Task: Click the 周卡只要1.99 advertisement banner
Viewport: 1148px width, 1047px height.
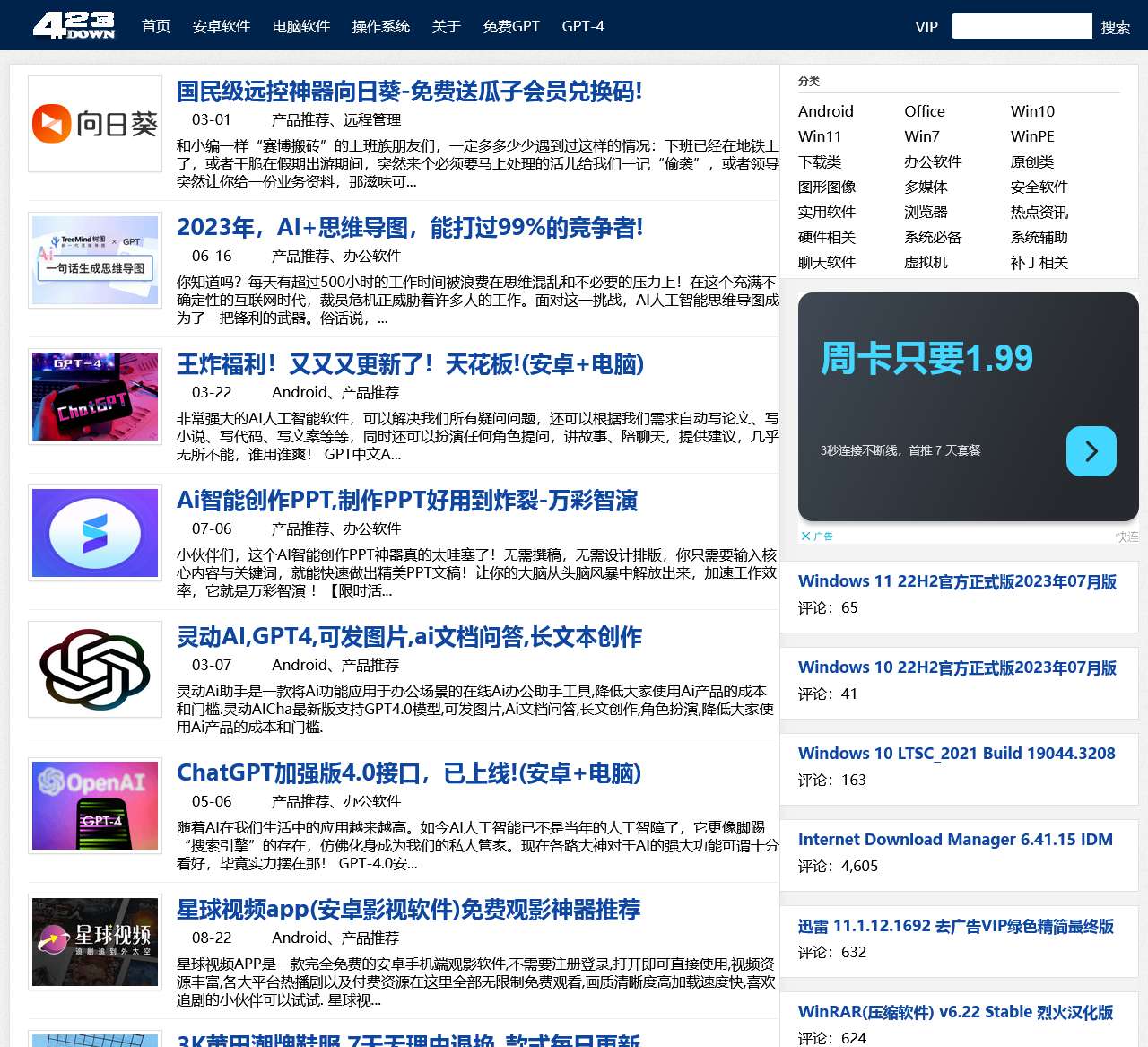Action: point(969,406)
